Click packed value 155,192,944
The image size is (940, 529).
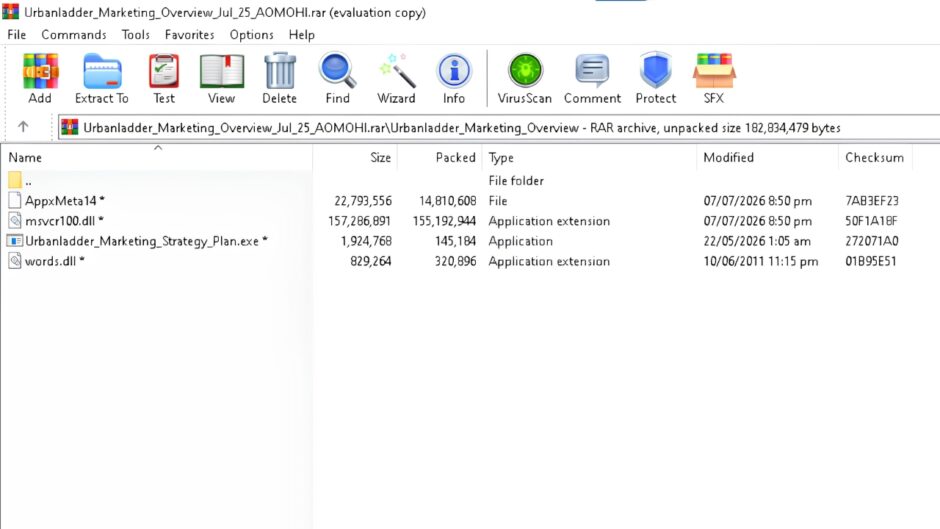pos(444,221)
